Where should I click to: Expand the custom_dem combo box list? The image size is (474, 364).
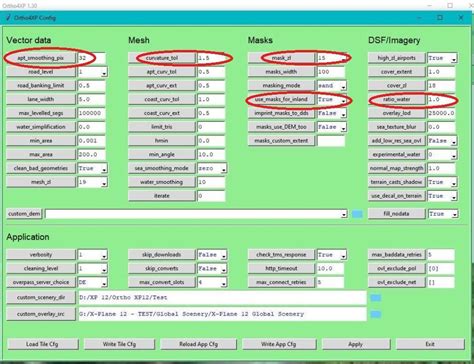[x=344, y=214]
